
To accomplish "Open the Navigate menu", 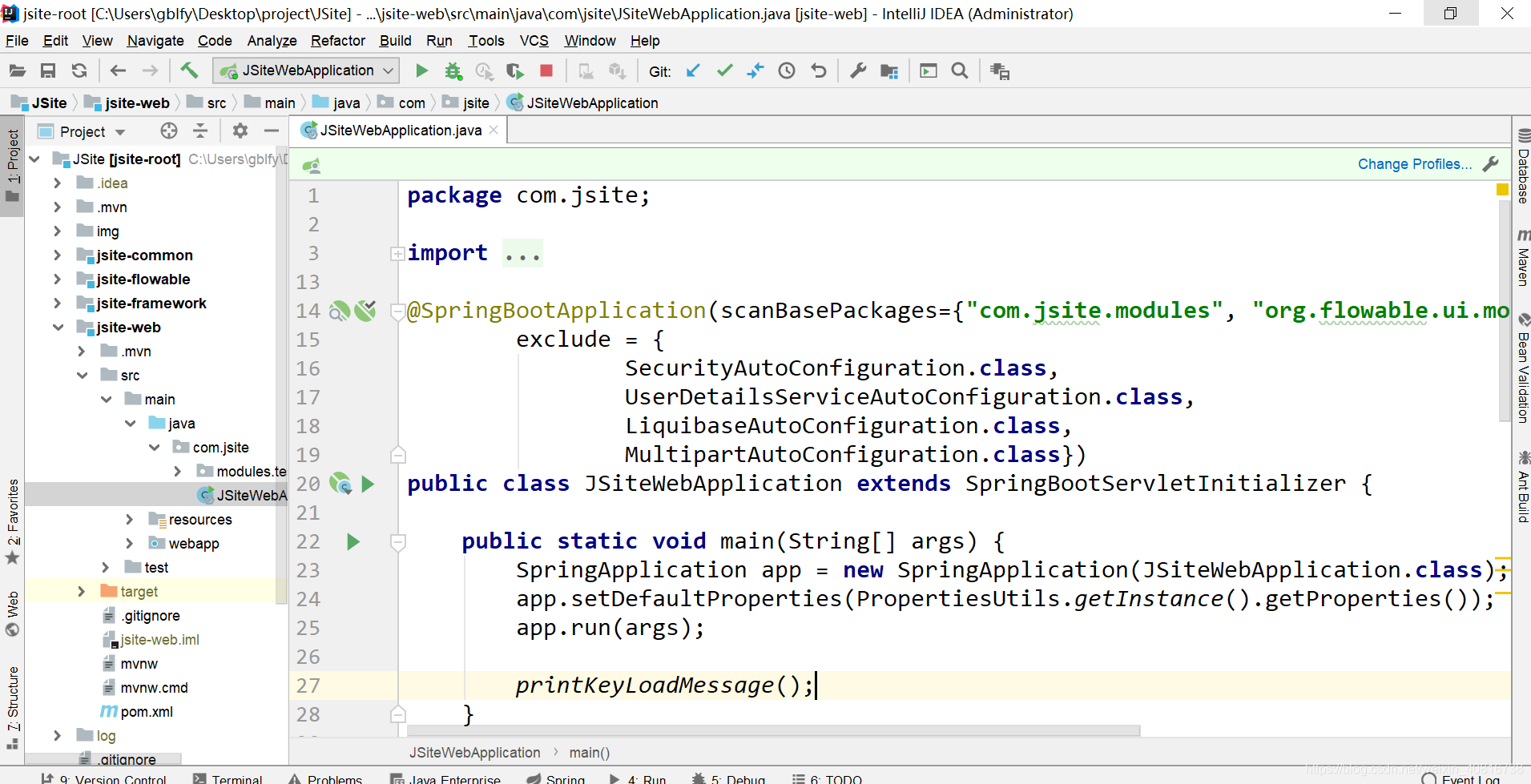I will [155, 41].
